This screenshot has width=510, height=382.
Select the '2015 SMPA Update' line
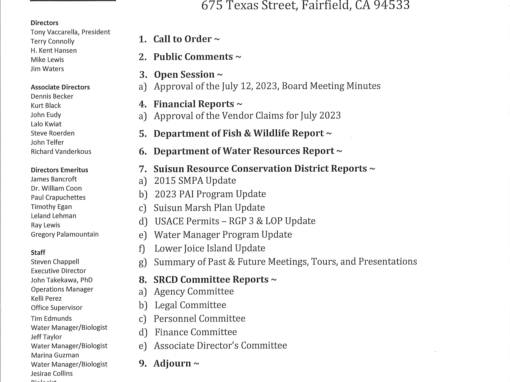pyautogui.click(x=195, y=181)
